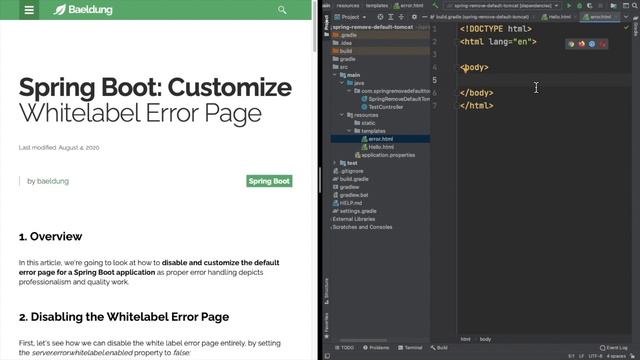Open the TODO tool window
Image resolution: width=640 pixels, height=360 pixels.
344,348
